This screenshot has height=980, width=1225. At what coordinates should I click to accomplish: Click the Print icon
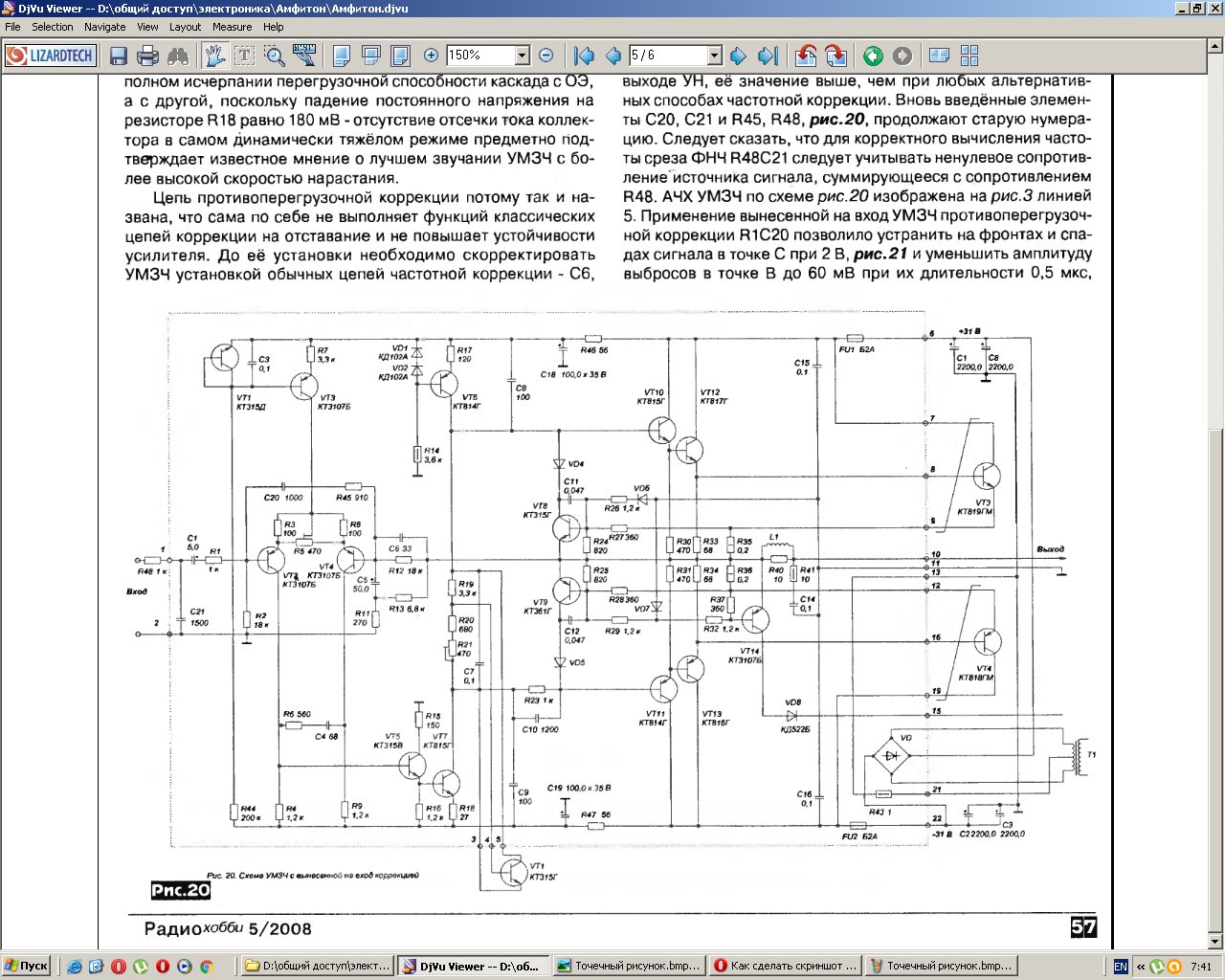(x=147, y=56)
